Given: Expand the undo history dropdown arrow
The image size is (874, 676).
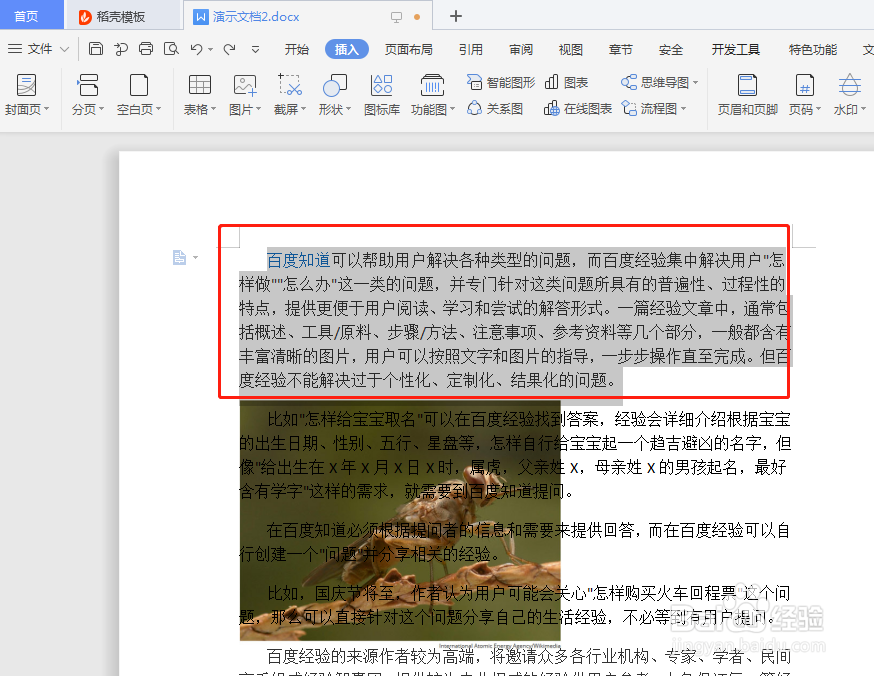Looking at the screenshot, I should click(211, 50).
